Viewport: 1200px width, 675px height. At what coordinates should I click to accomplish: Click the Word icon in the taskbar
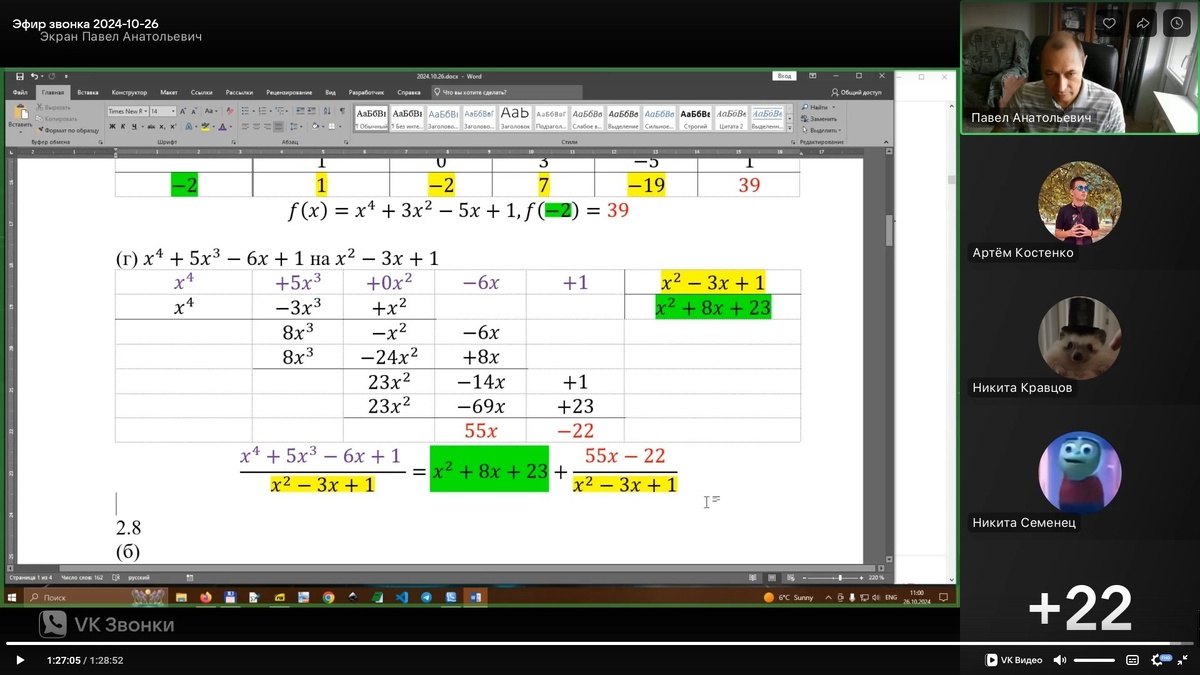pyautogui.click(x=475, y=597)
